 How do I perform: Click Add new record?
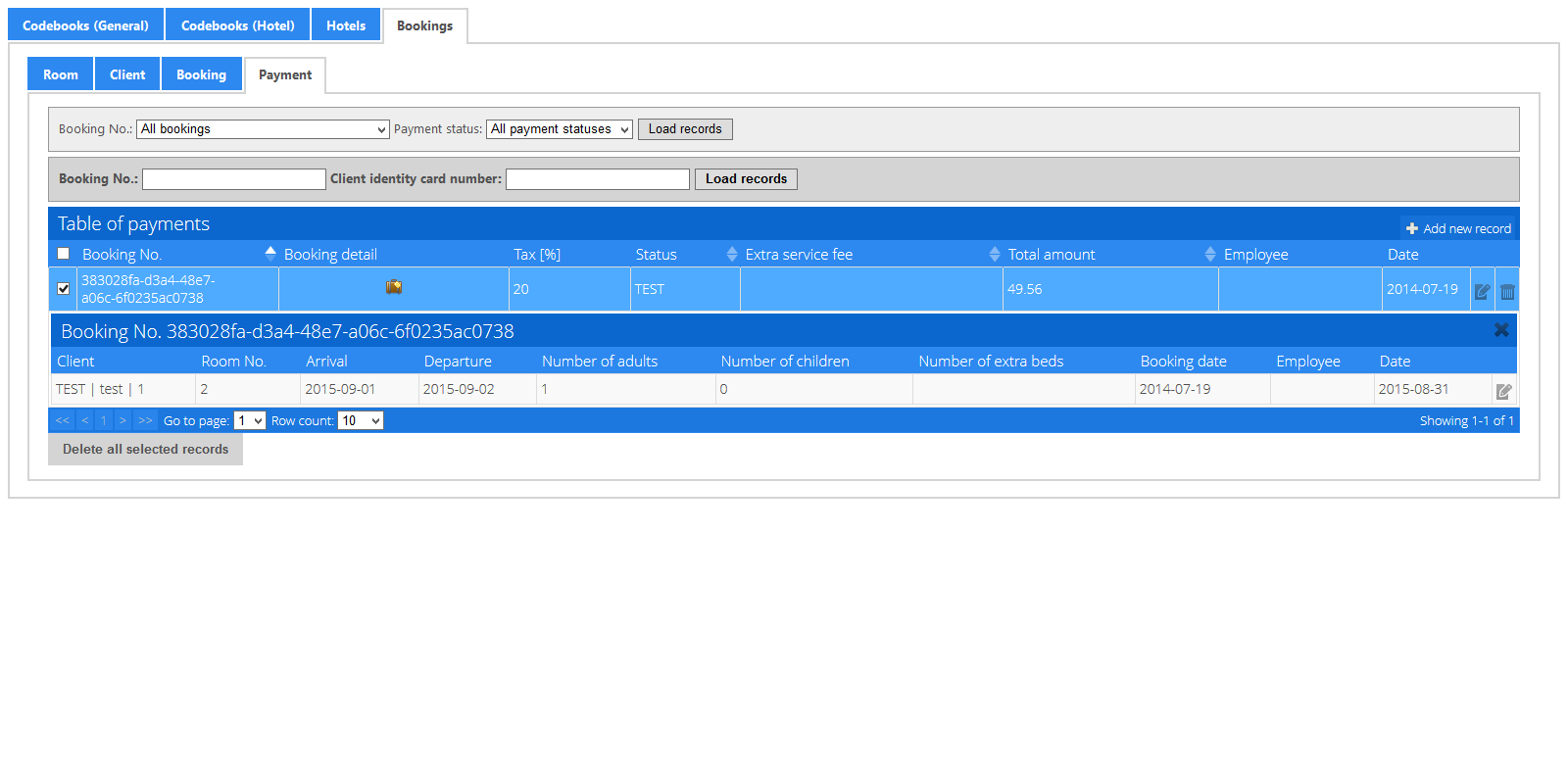[x=1458, y=228]
